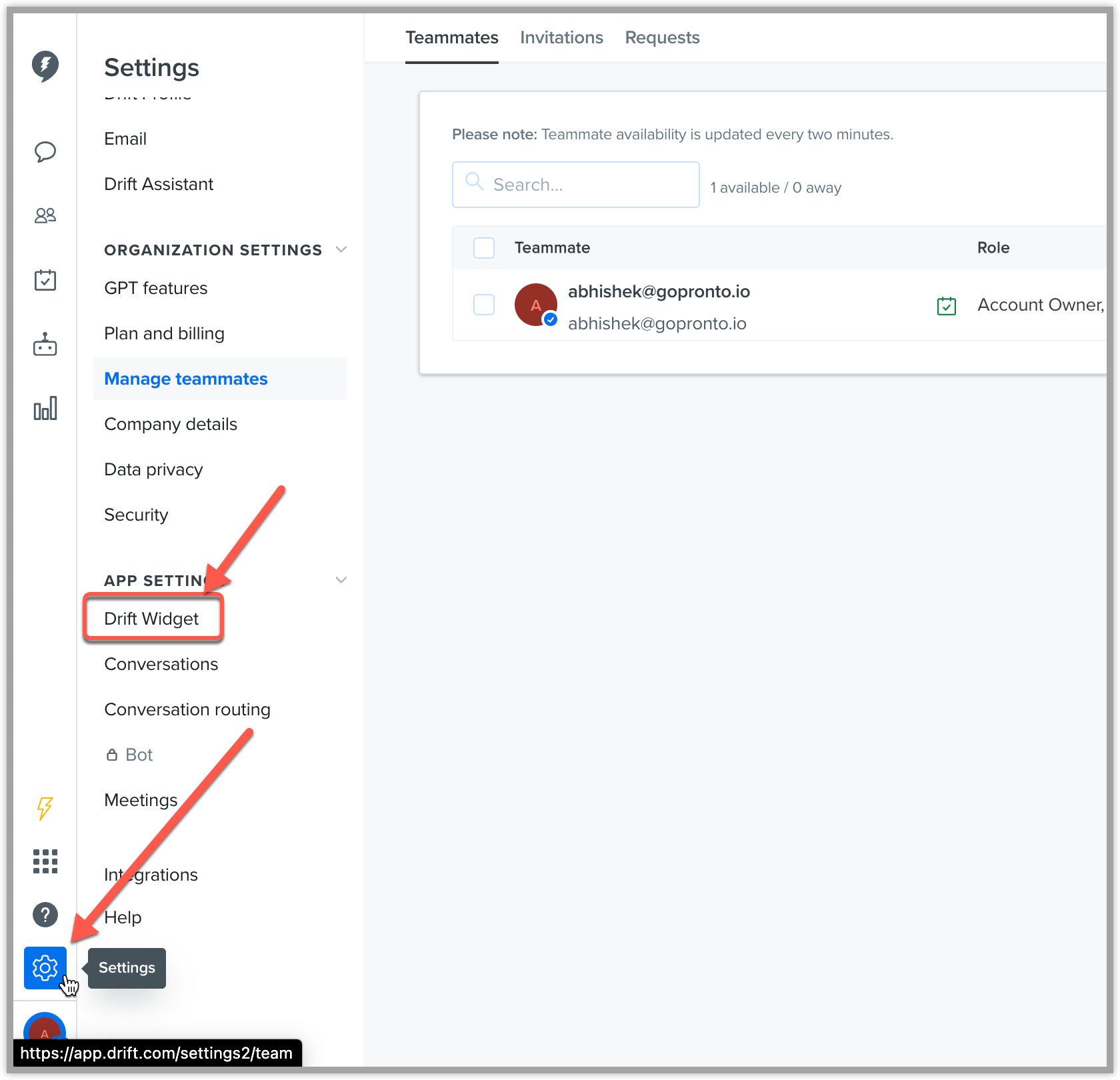Open Email settings
The height and width of the screenshot is (1080, 1120).
(125, 139)
